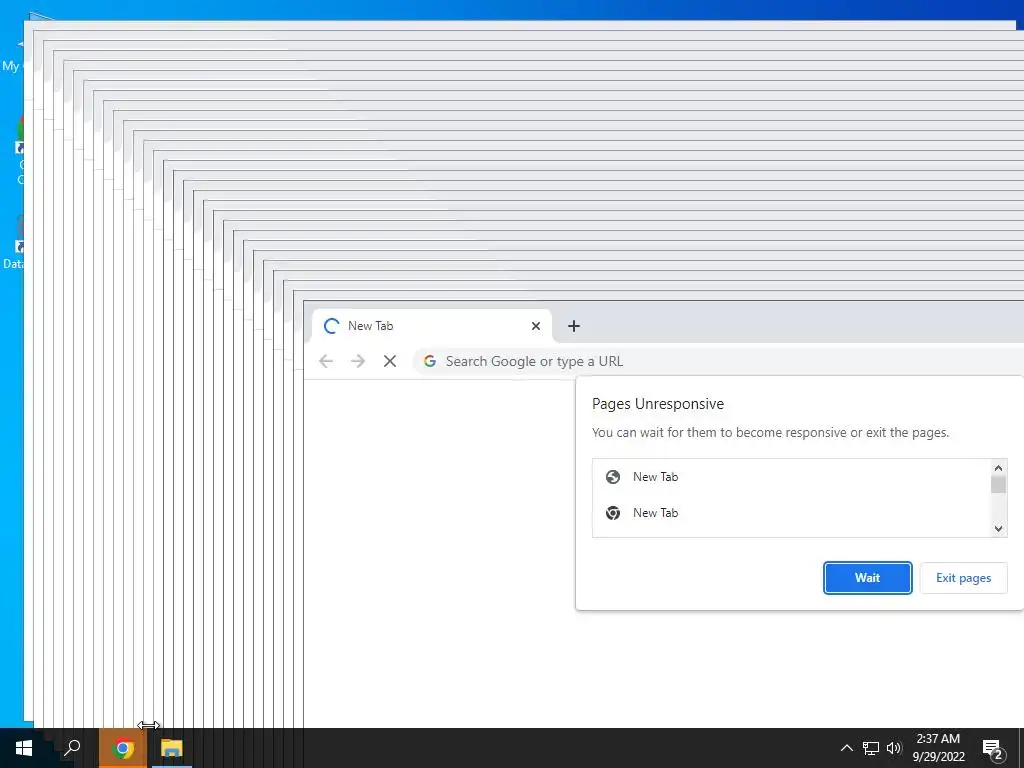
Task: Click the Chrome icon on the taskbar
Action: [x=123, y=748]
